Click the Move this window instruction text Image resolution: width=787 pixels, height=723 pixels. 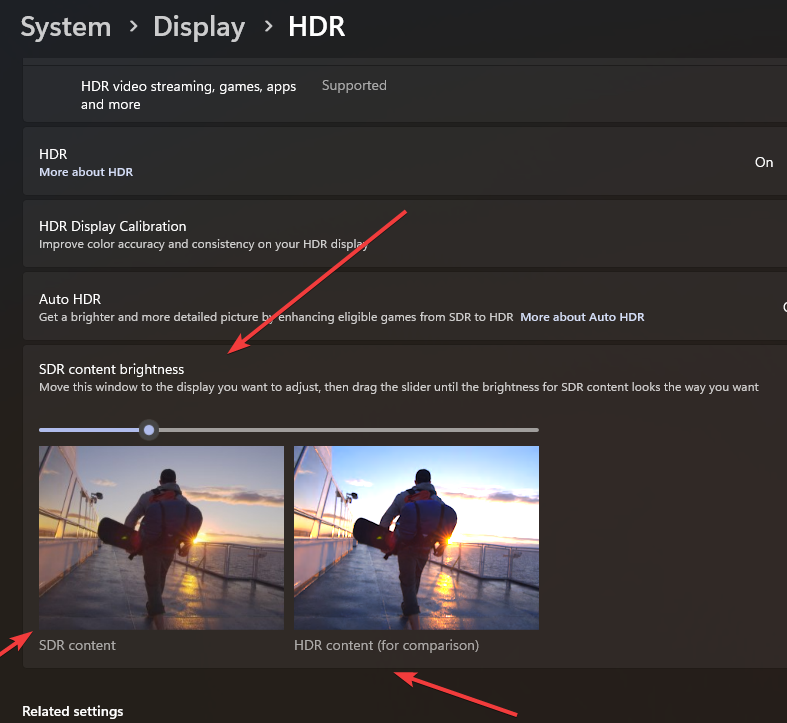coord(399,387)
